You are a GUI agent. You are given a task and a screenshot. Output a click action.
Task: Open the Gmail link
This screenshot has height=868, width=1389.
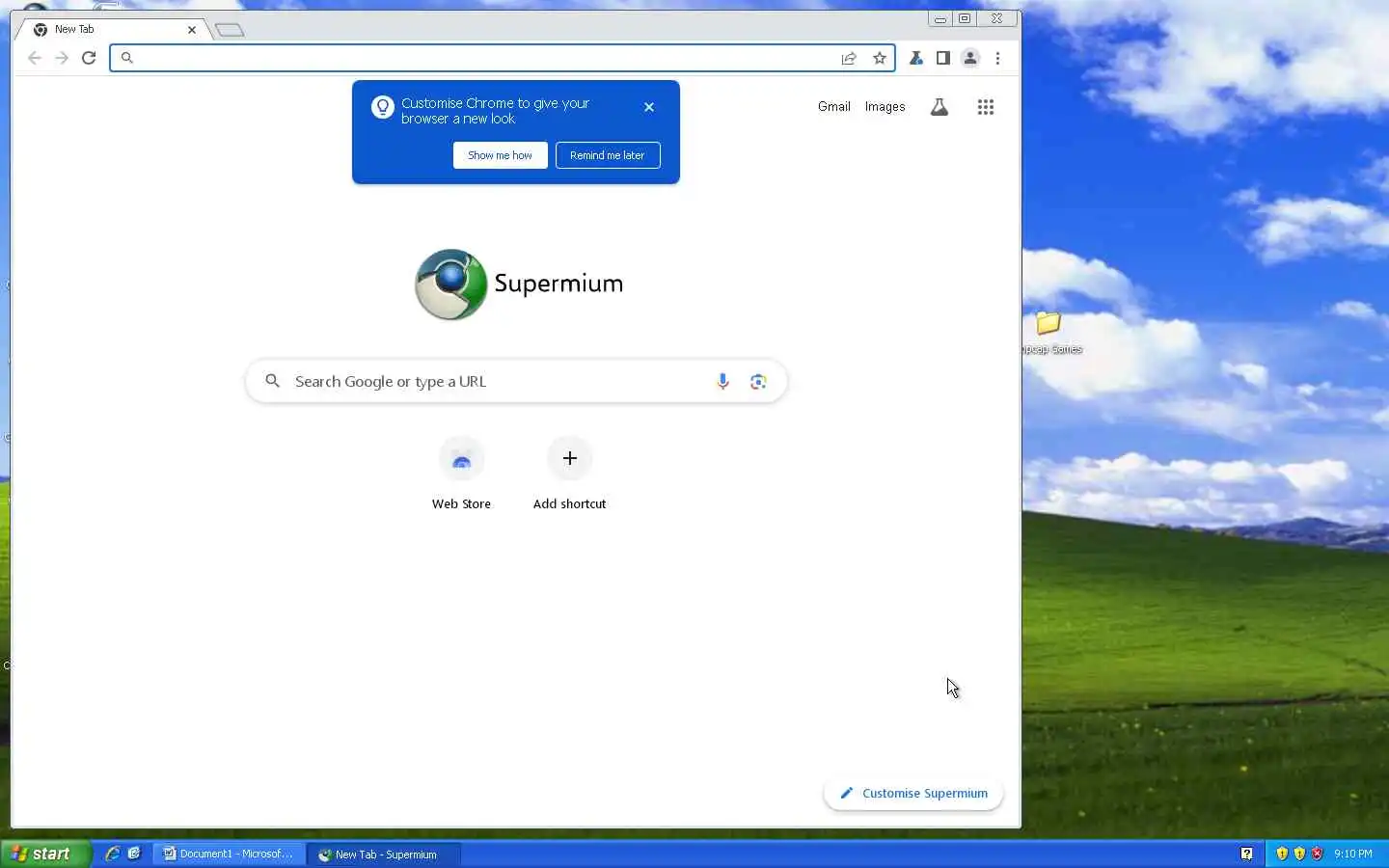point(834,107)
